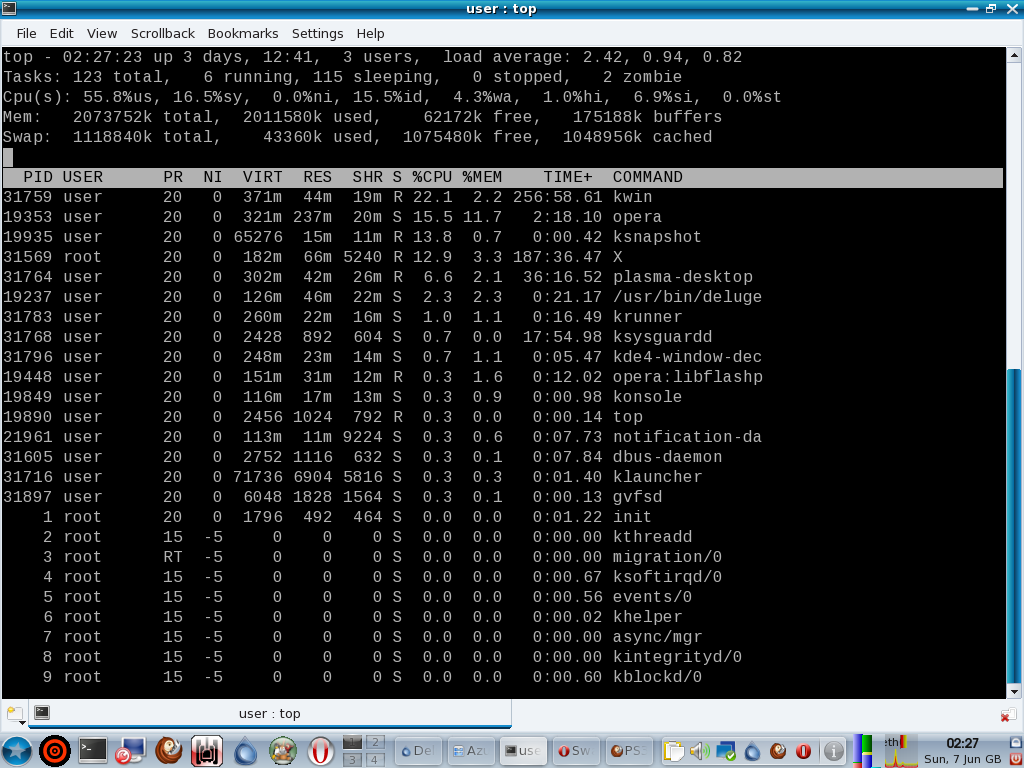Click the red-and-white square launcher icon

pos(207,751)
